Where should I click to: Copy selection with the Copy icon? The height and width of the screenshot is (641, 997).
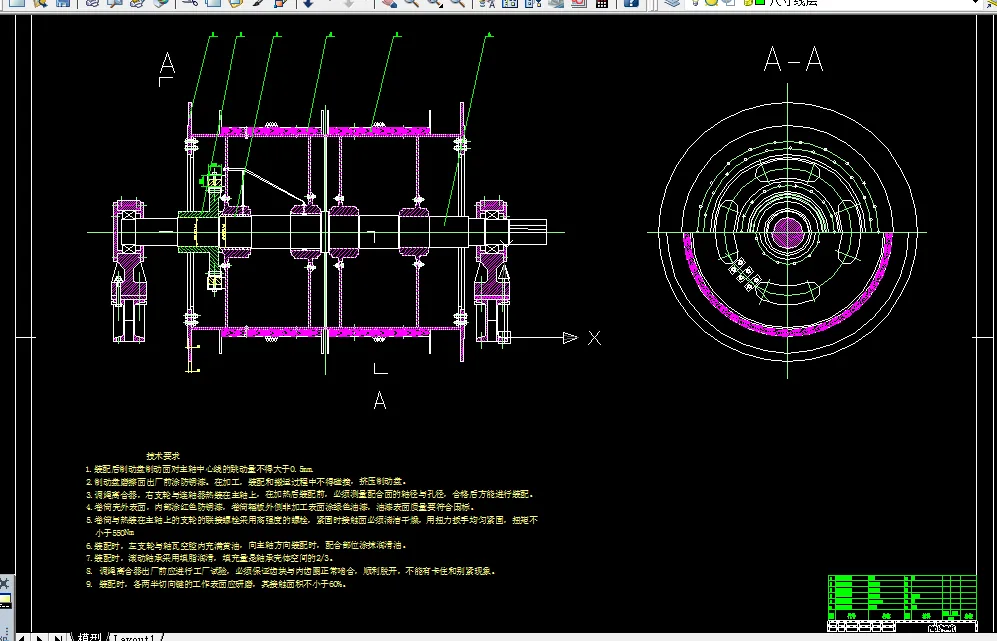pyautogui.click(x=213, y=3)
